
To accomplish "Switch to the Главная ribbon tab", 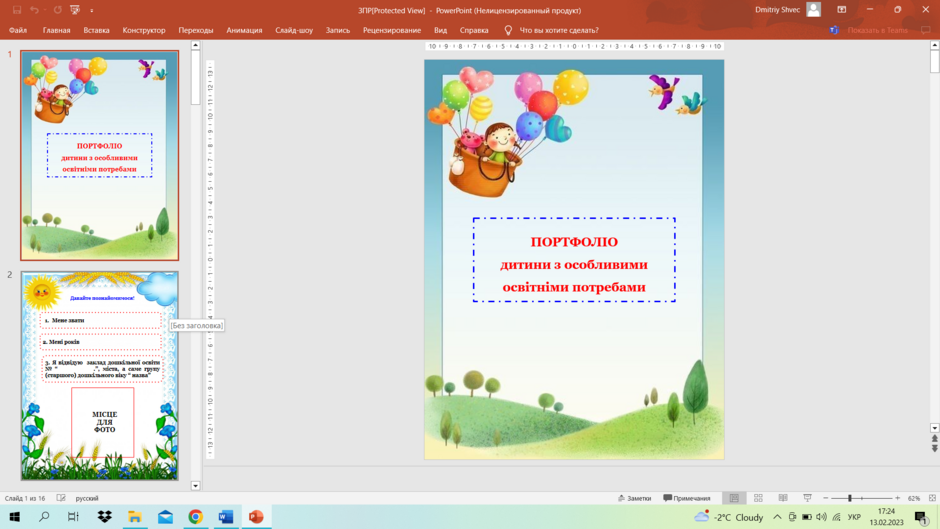I will pyautogui.click(x=56, y=30).
